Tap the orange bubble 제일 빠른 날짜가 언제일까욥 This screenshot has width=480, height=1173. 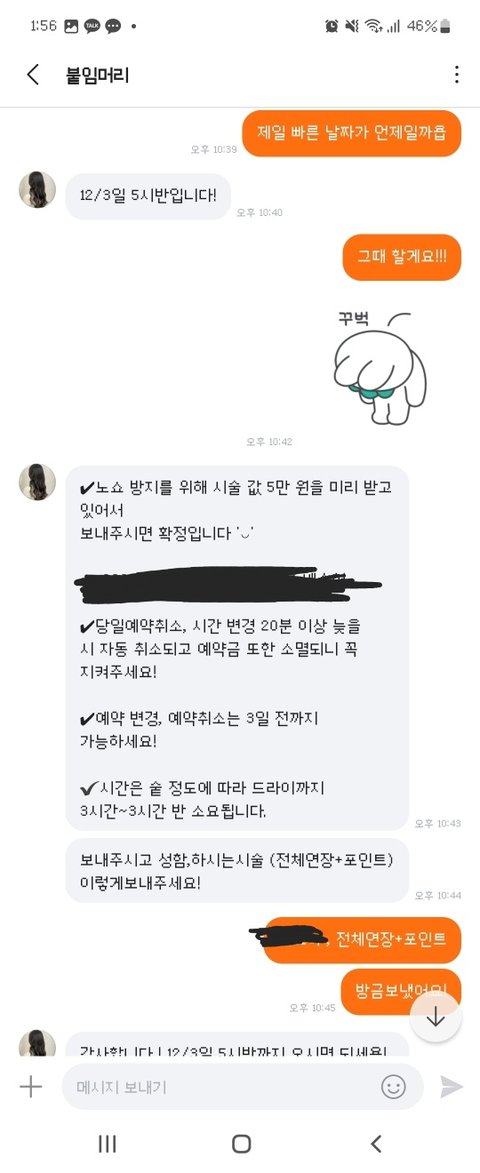tap(352, 133)
